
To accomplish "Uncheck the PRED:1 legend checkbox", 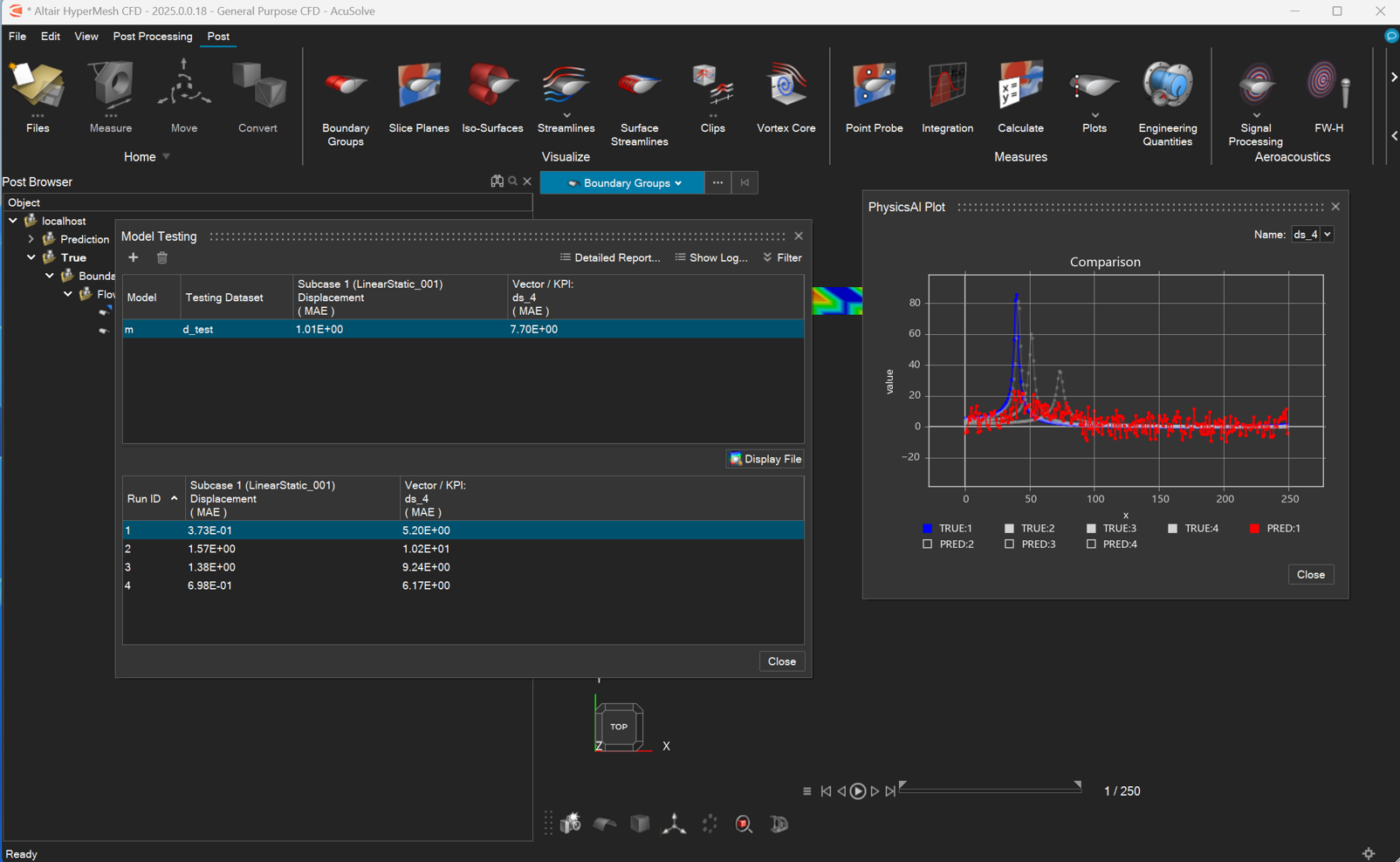I will [x=1254, y=529].
